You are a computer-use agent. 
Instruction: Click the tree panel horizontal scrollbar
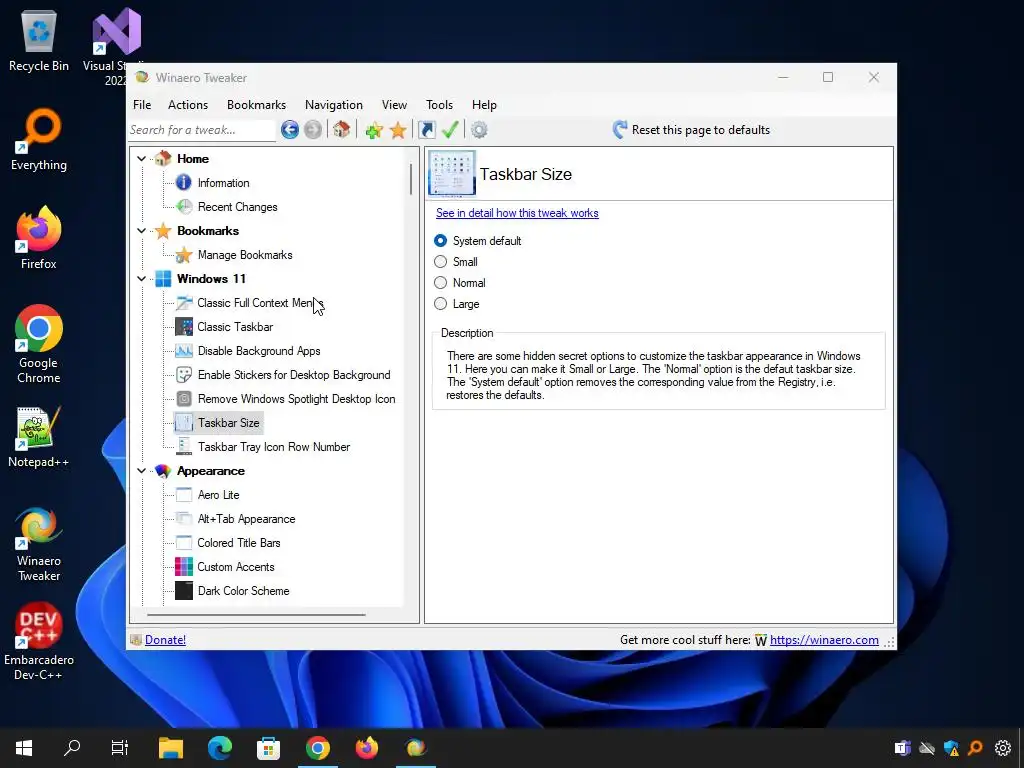tap(256, 615)
